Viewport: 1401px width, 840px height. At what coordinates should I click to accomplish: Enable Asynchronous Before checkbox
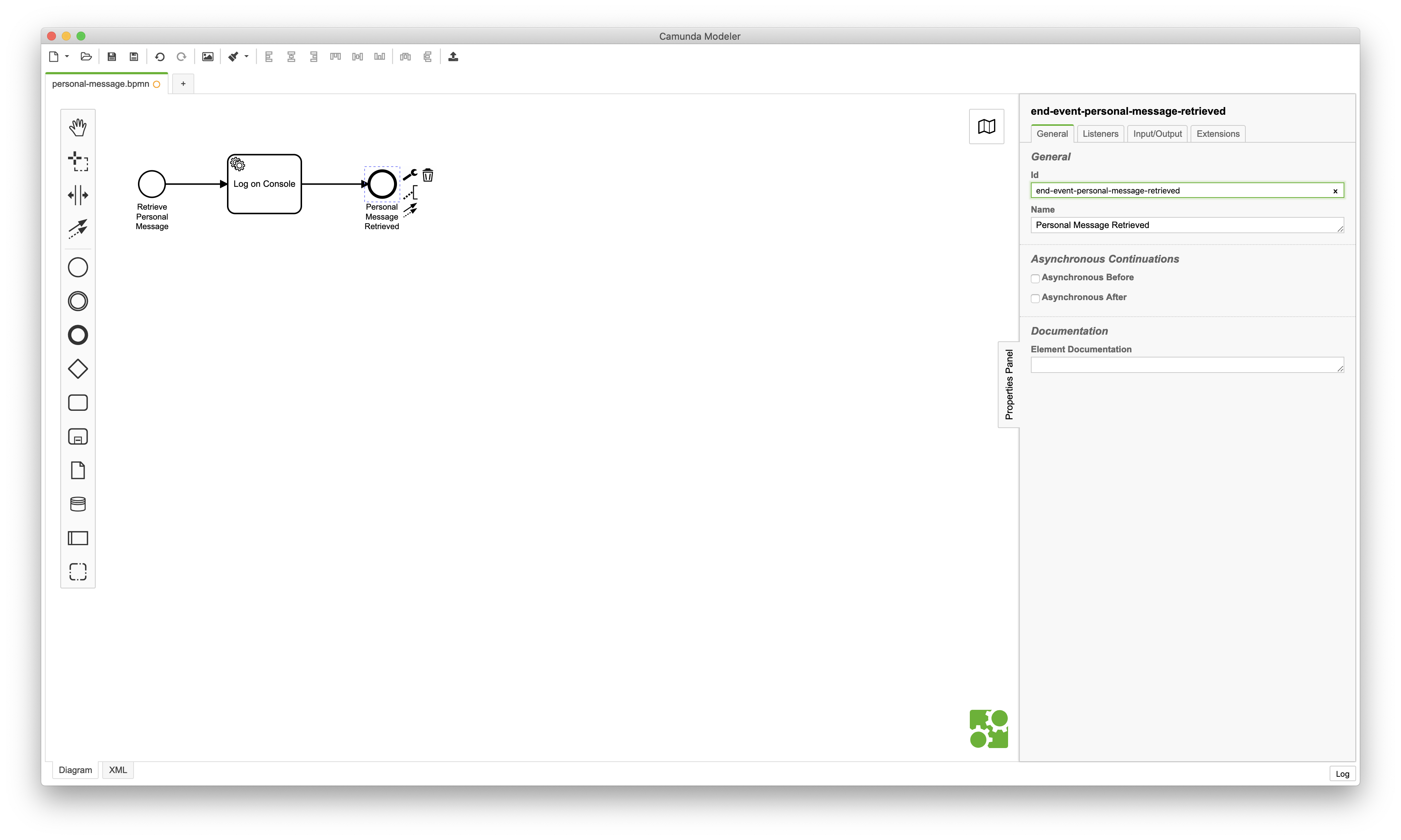(x=1035, y=278)
